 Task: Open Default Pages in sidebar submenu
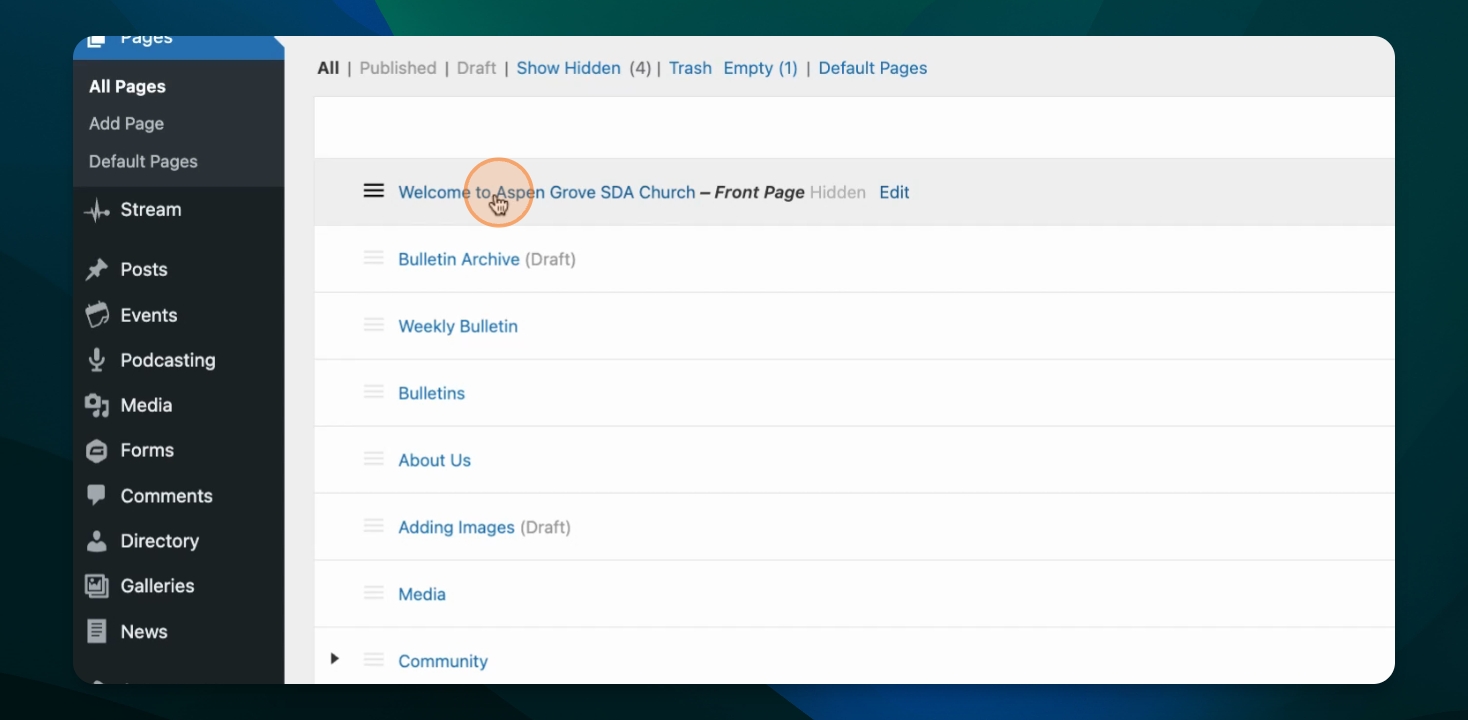click(x=143, y=162)
